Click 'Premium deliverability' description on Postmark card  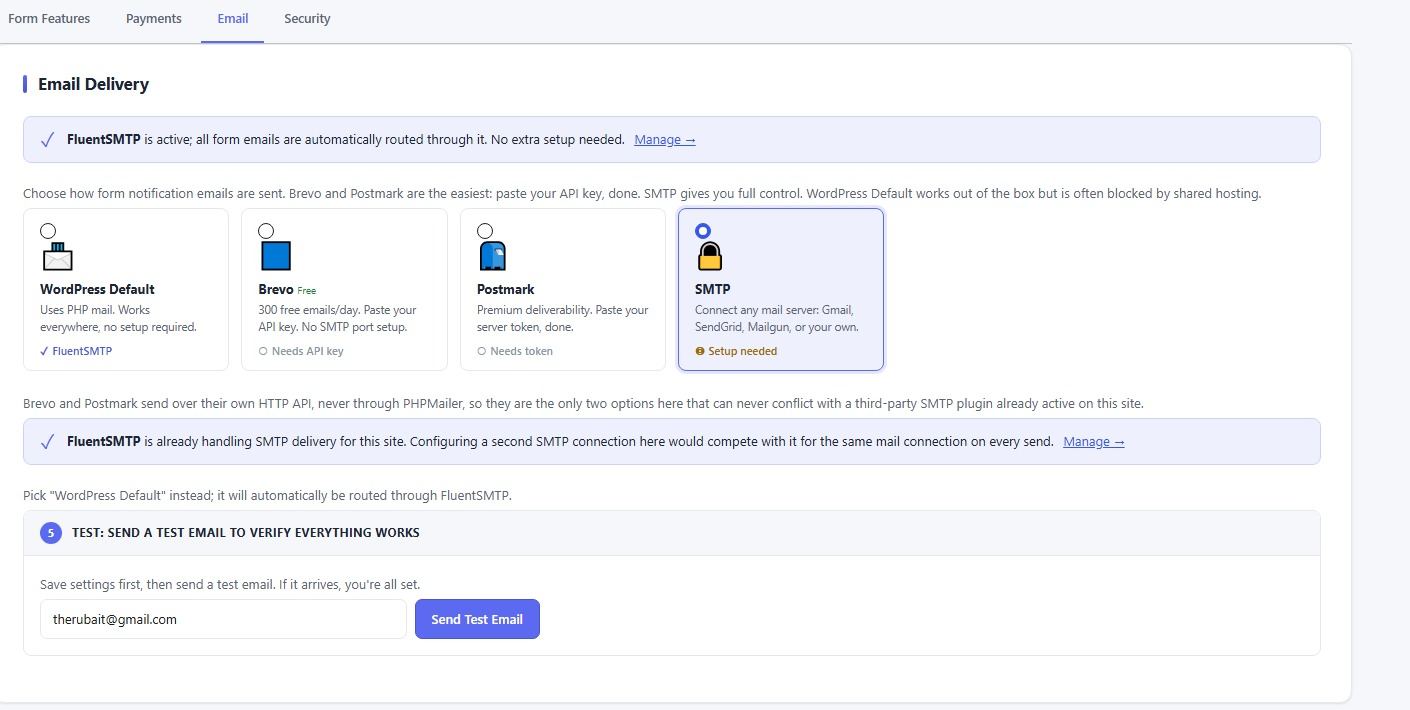[x=563, y=318]
